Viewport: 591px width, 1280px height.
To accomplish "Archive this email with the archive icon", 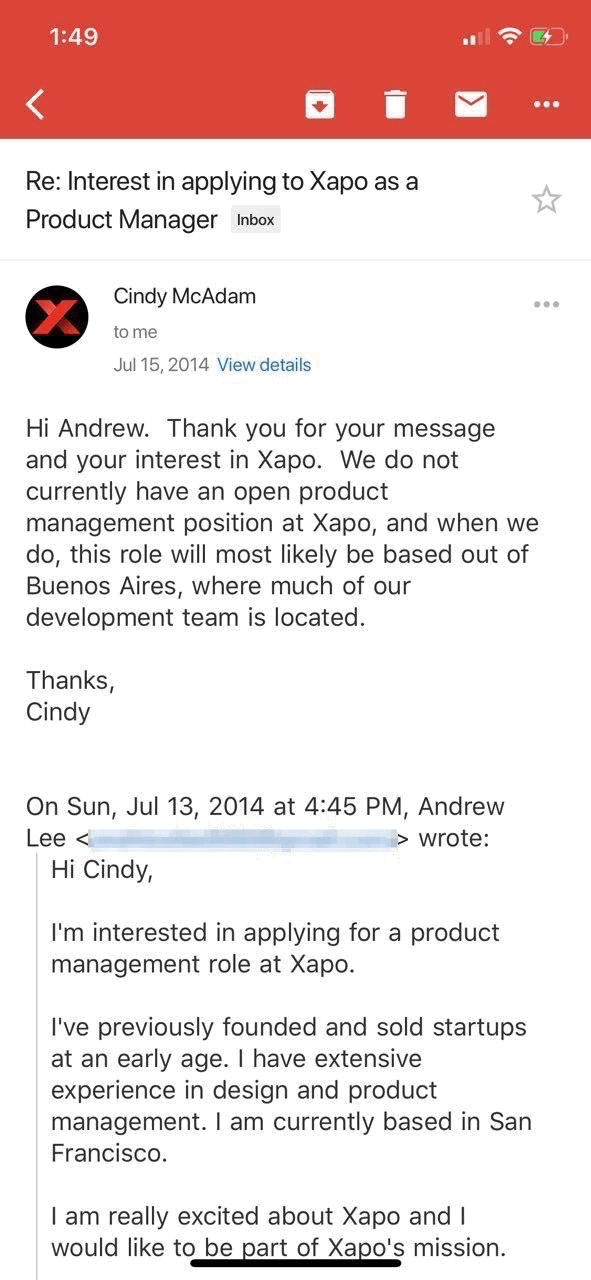I will (x=319, y=103).
